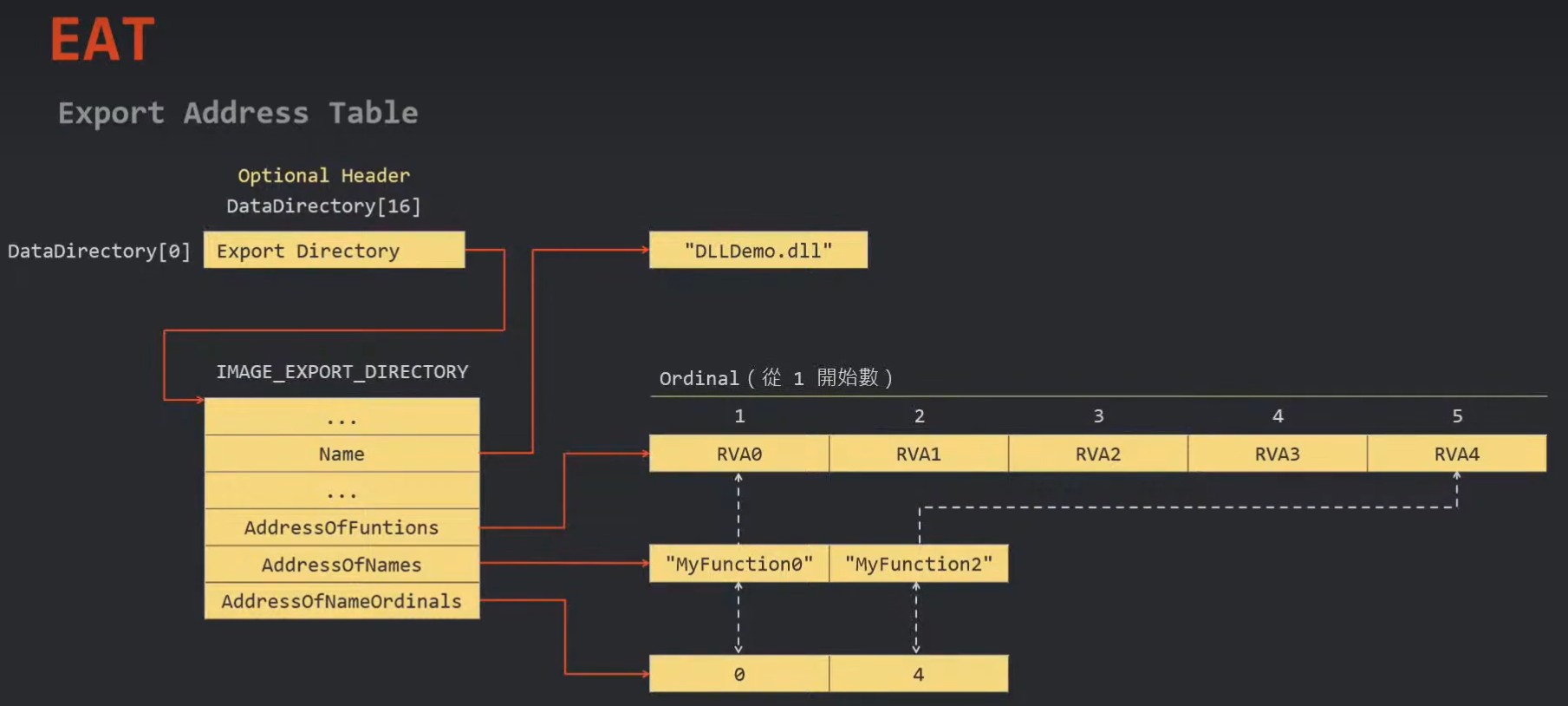Select the Export Directory box
Screen dimensions: 1568x706
tap(334, 250)
